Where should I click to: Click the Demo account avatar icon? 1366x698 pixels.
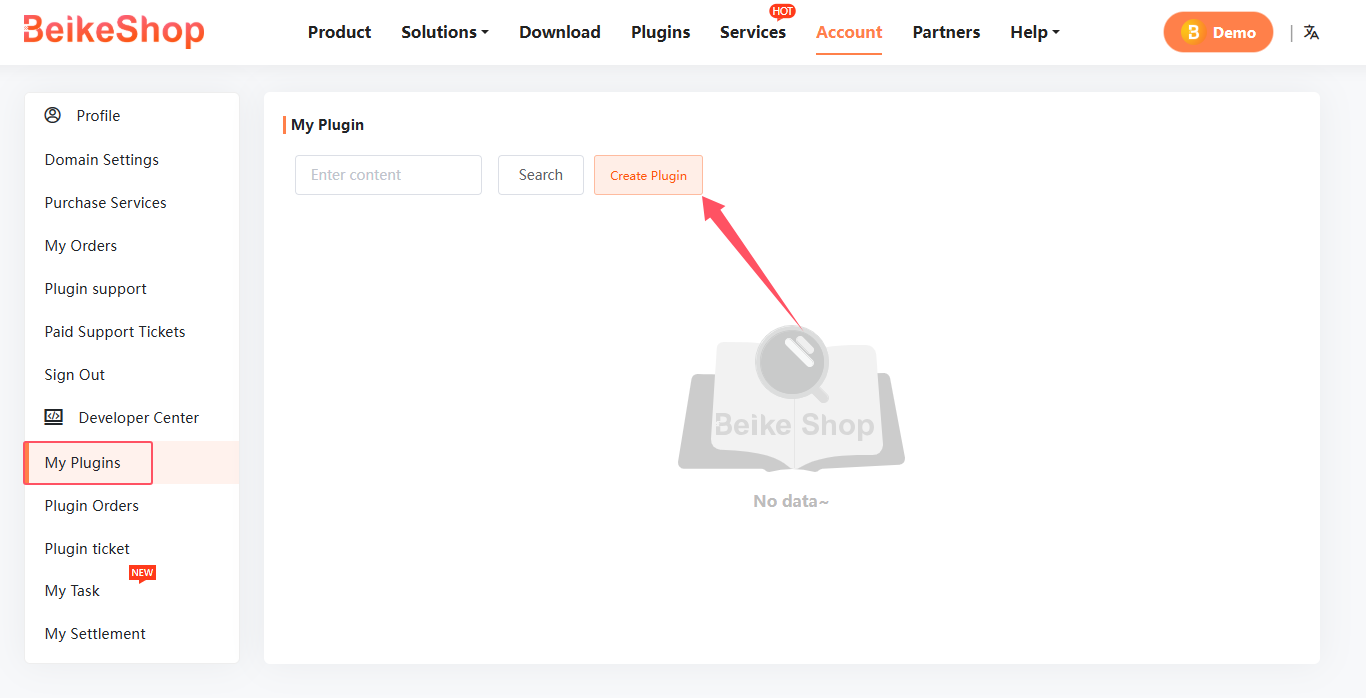(1191, 32)
